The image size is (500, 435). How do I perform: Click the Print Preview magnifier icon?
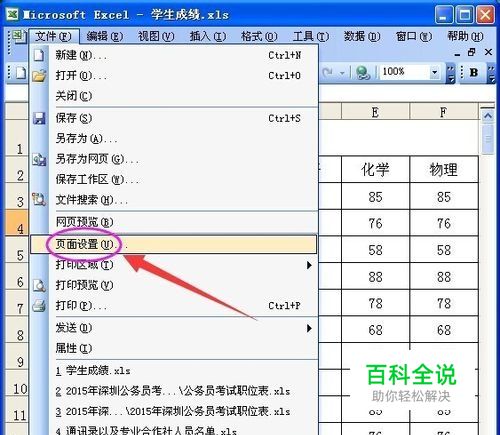[x=39, y=285]
